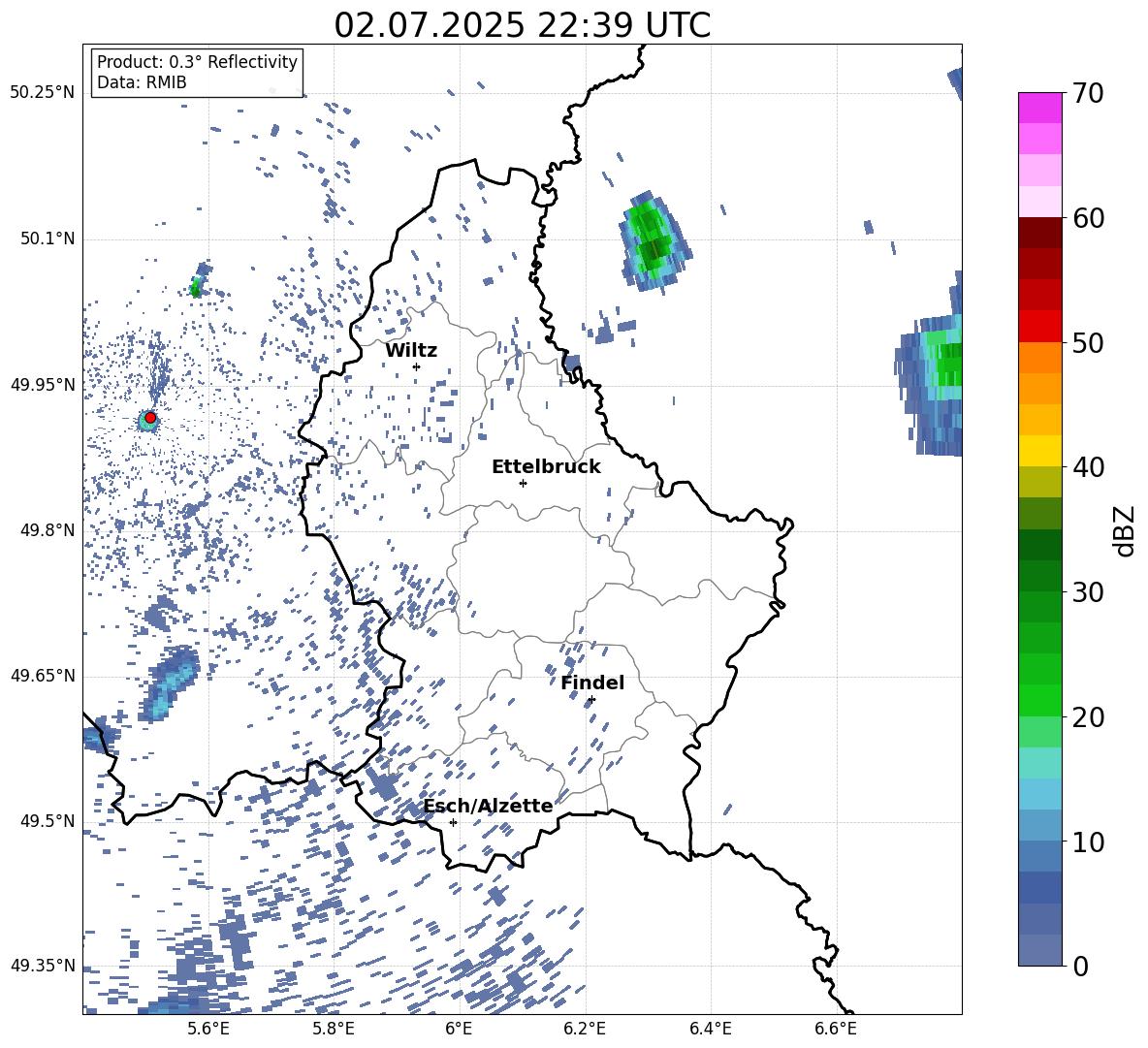The height and width of the screenshot is (1048, 1148).
Task: Click the colorbar tick value 10
Action: click(1088, 842)
